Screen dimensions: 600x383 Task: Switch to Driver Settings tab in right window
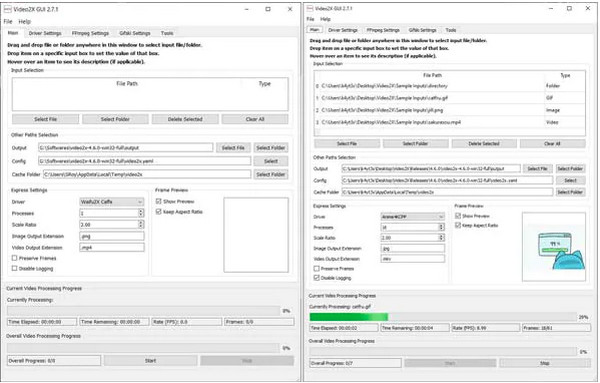pyautogui.click(x=342, y=30)
